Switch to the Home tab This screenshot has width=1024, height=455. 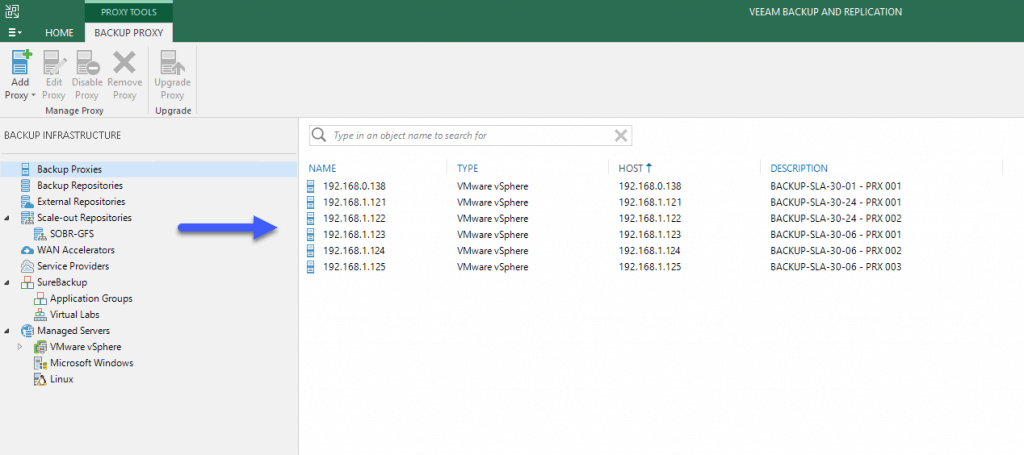tap(59, 33)
